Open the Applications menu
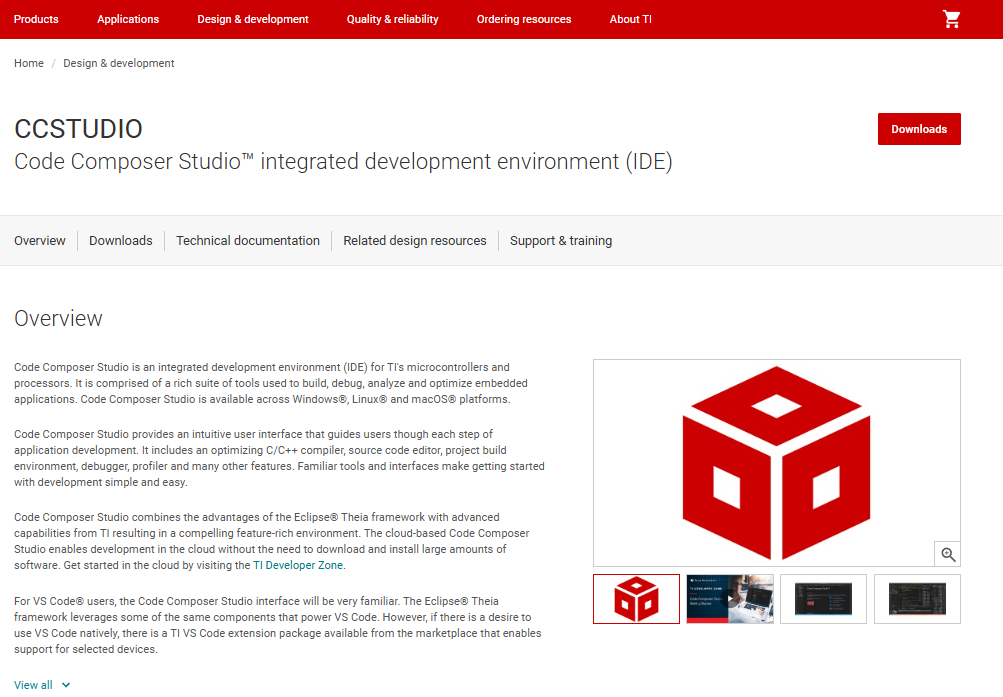Screen dimensions: 1003x697 128,19
